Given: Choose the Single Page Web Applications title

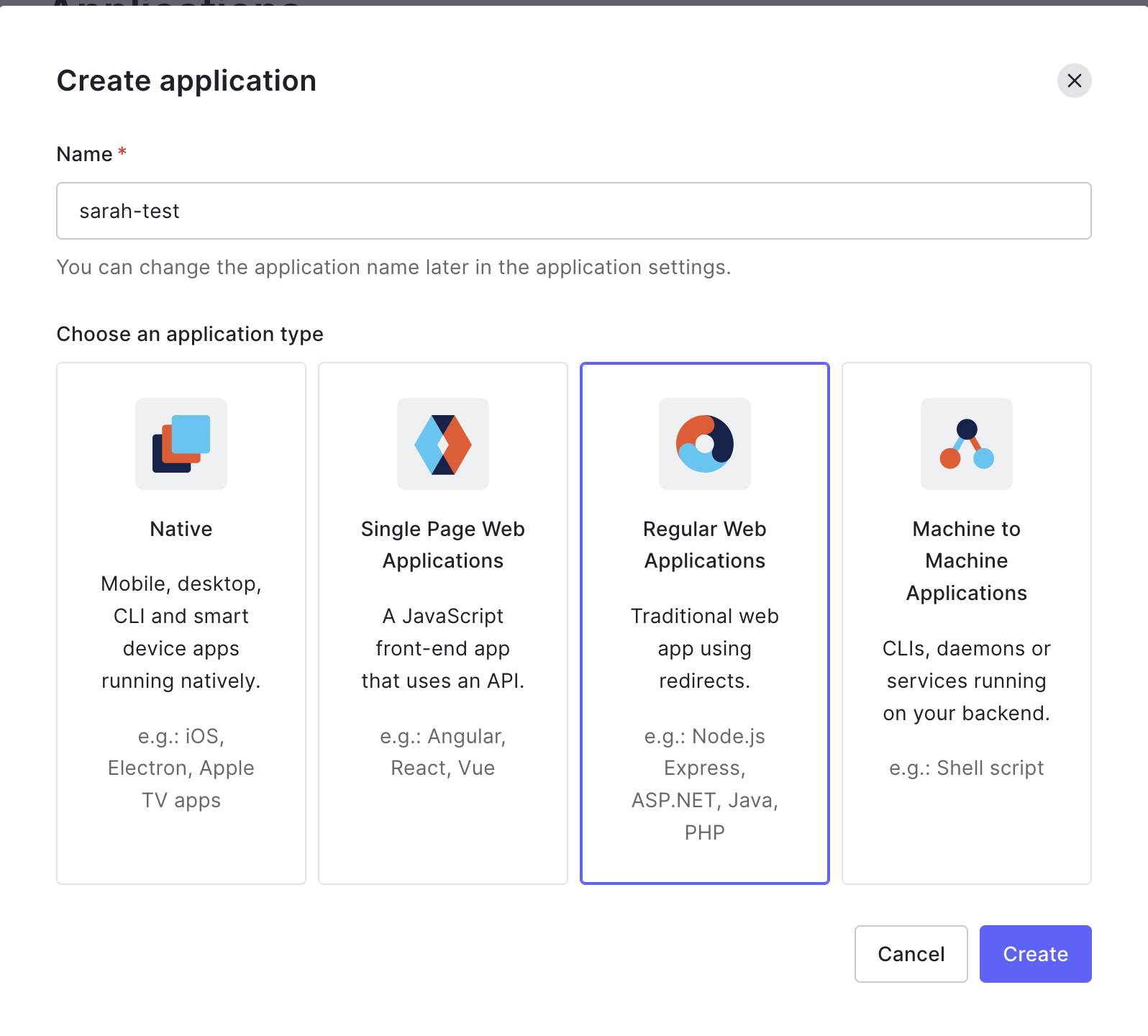Looking at the screenshot, I should pyautogui.click(x=443, y=545).
